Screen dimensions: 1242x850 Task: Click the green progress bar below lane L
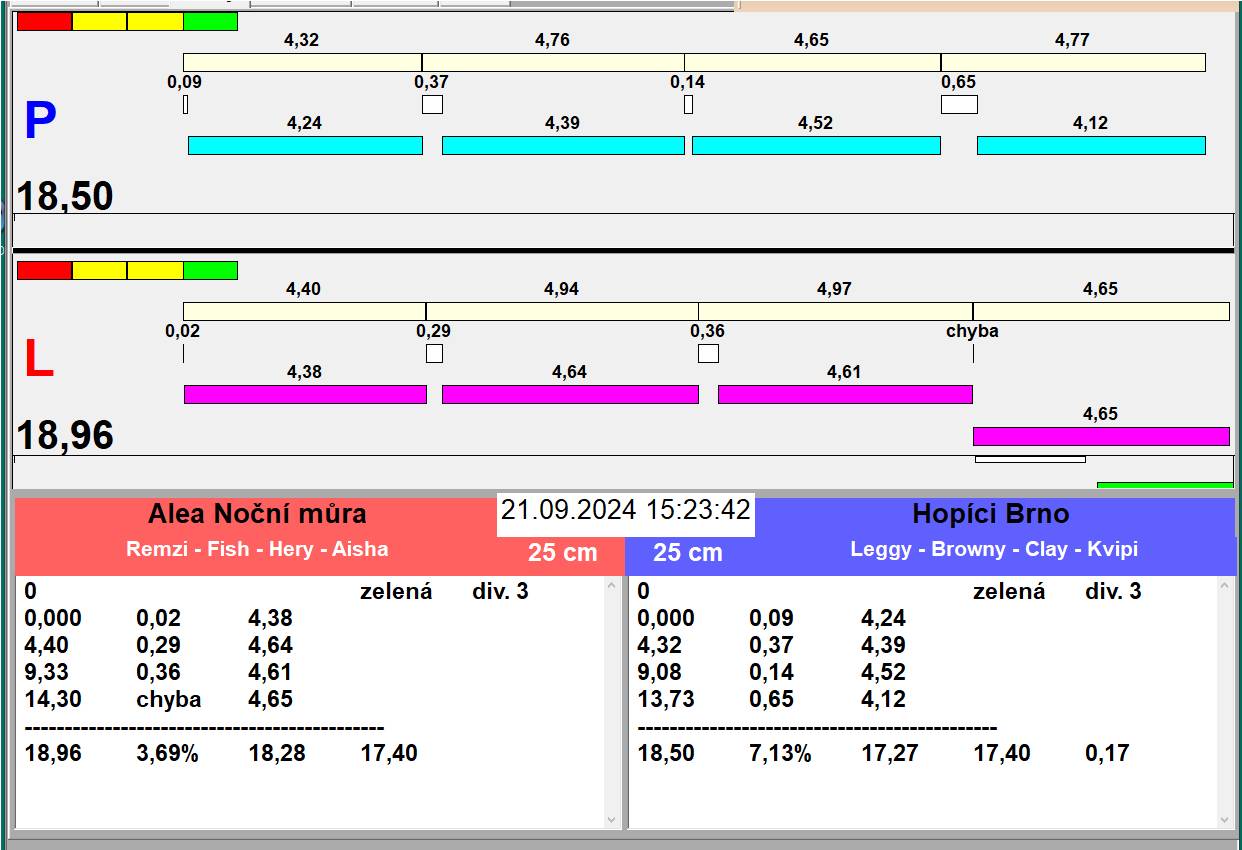(x=1165, y=485)
